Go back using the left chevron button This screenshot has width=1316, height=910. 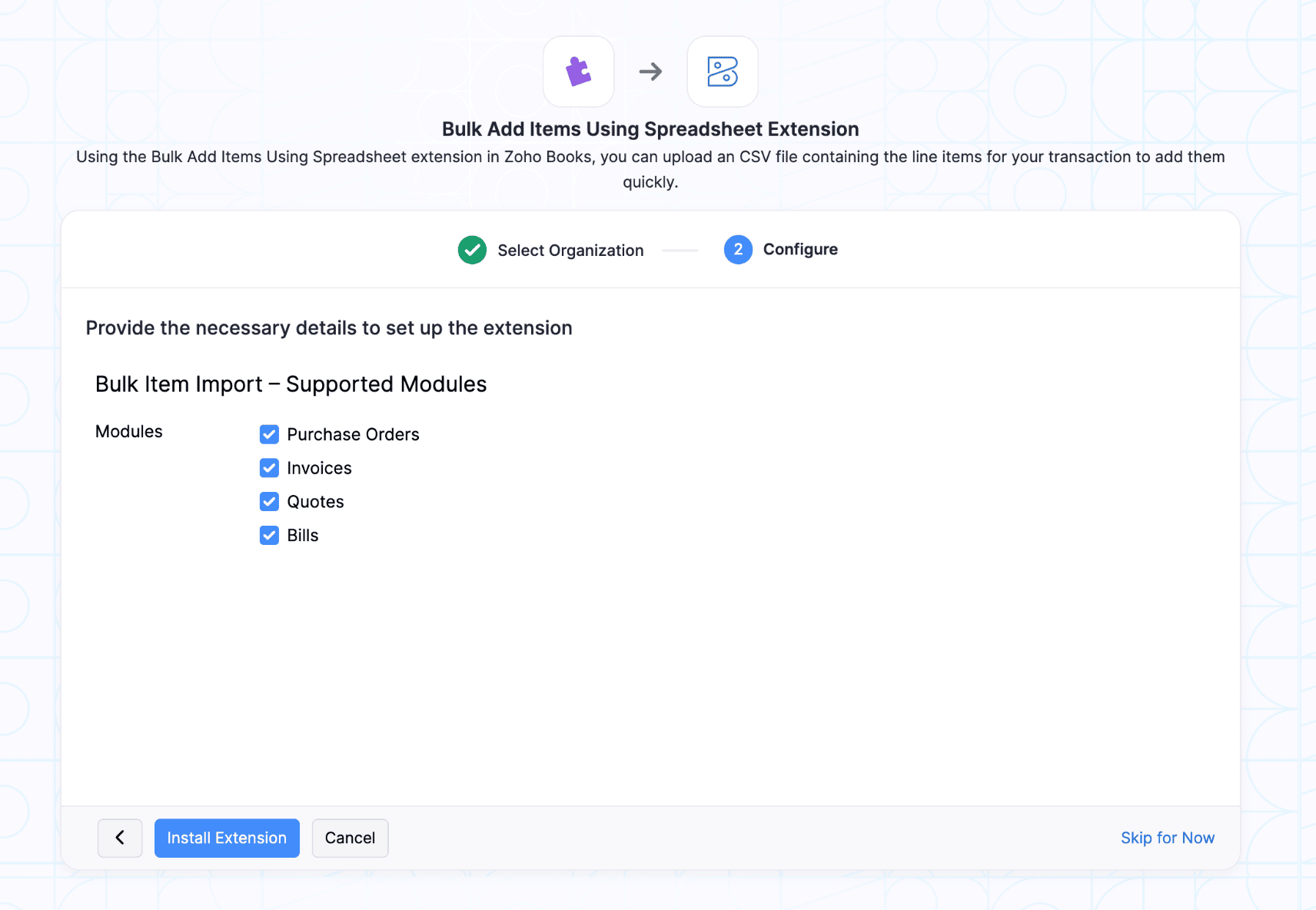120,838
